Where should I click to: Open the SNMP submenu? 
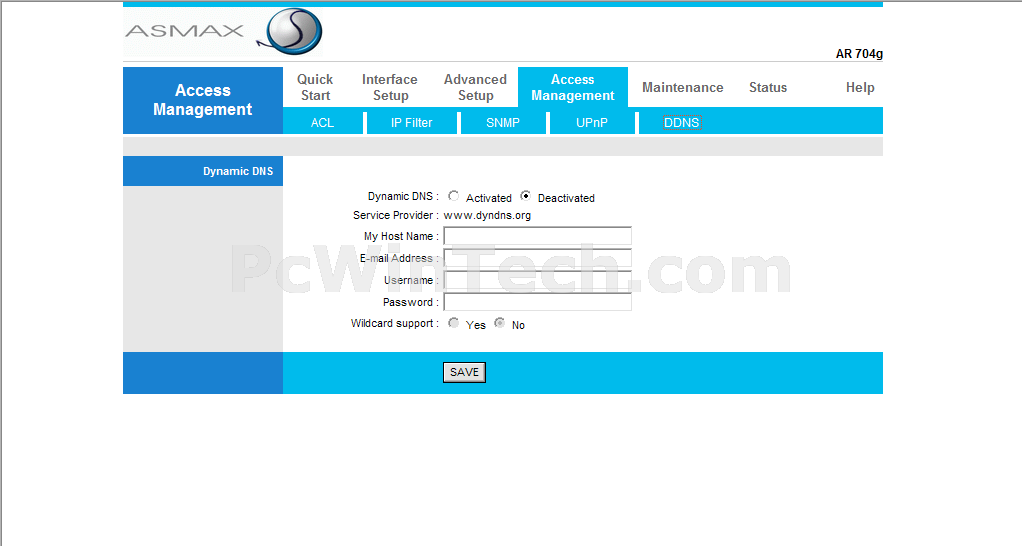(x=503, y=122)
